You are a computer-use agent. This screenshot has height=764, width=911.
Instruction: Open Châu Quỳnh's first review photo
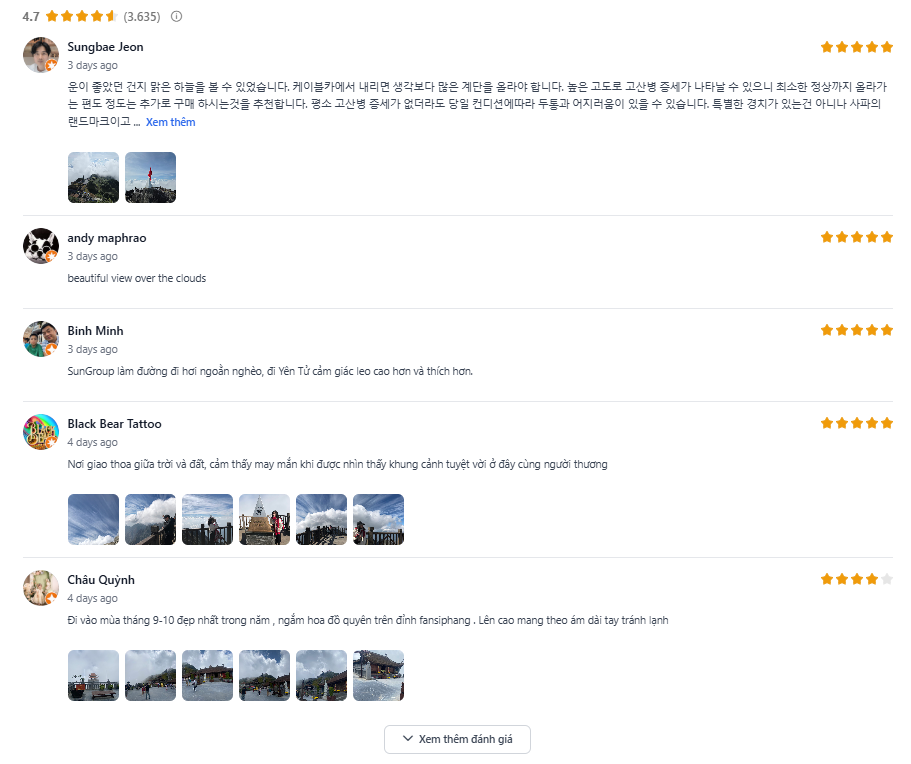(93, 675)
